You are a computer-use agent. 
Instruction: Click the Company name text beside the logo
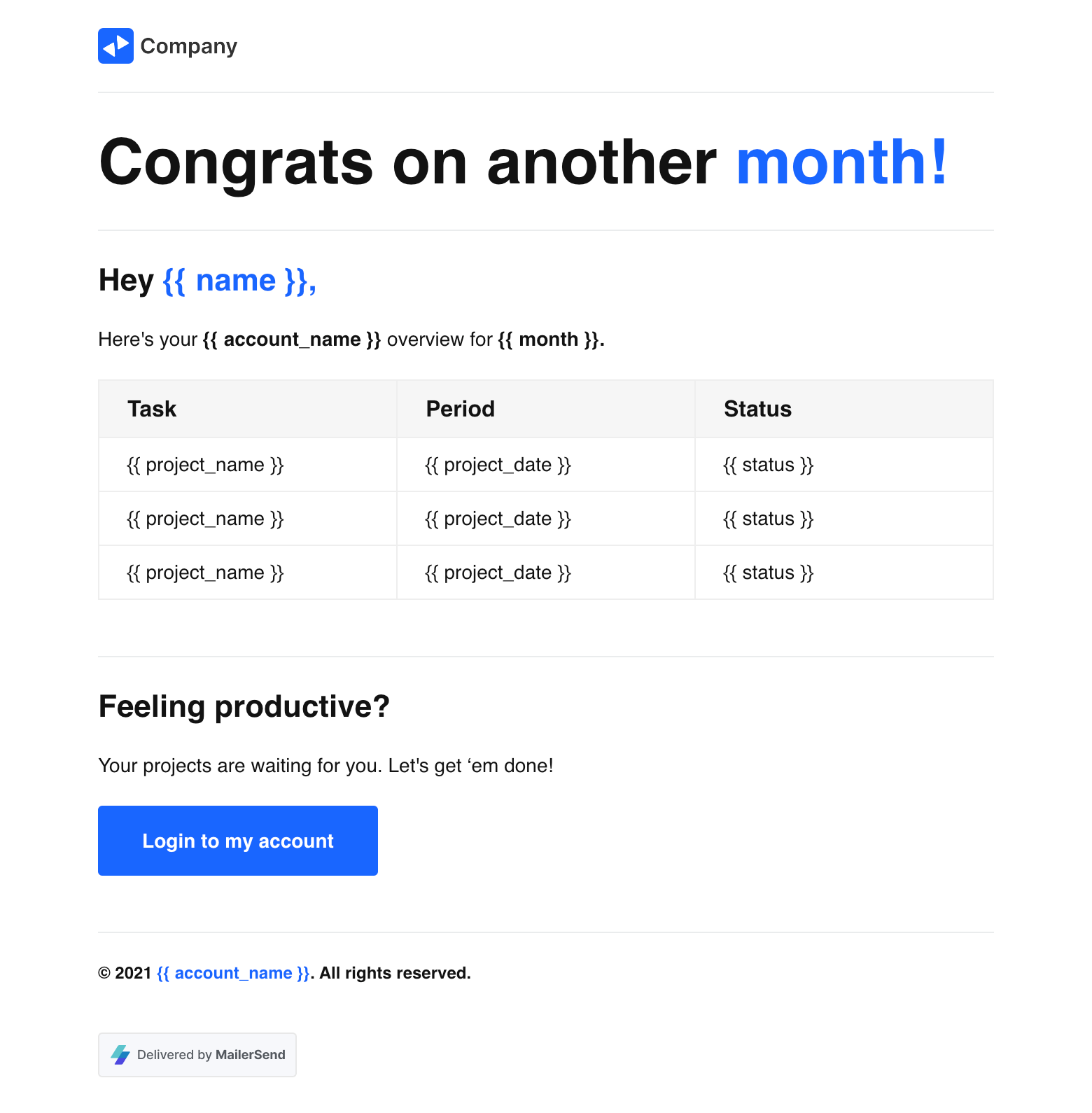189,46
